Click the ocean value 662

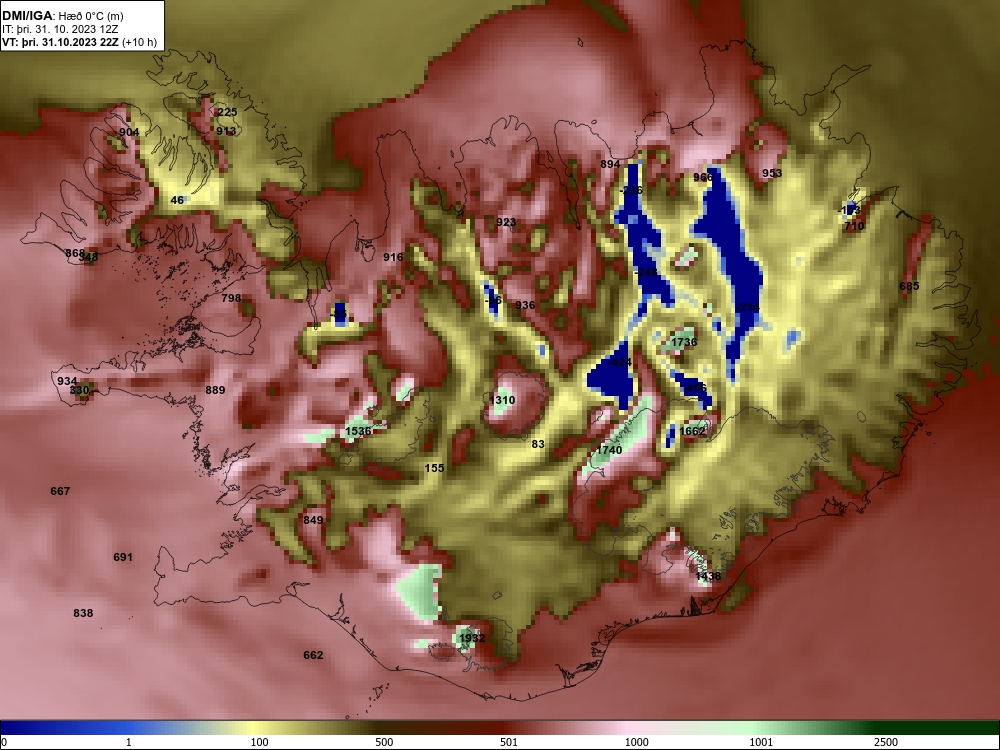[313, 655]
